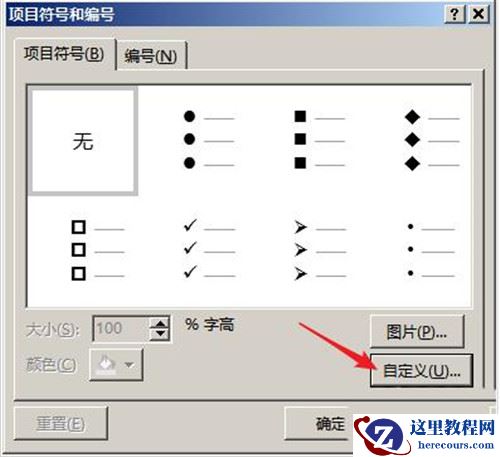Choose the hollow square bullet style
Screen dimensions: 500x457
(98, 250)
